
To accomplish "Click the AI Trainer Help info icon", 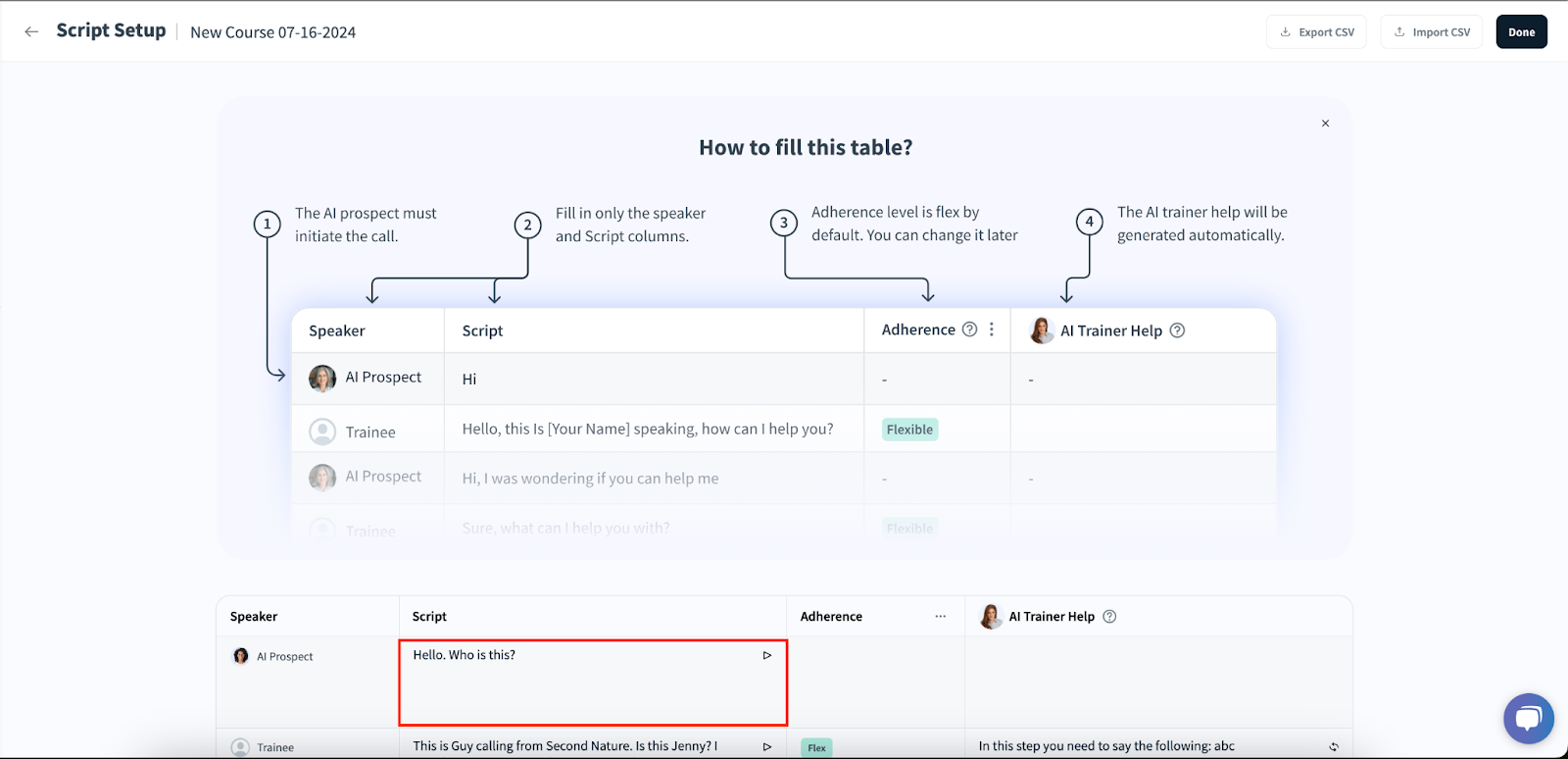I will click(x=1109, y=617).
